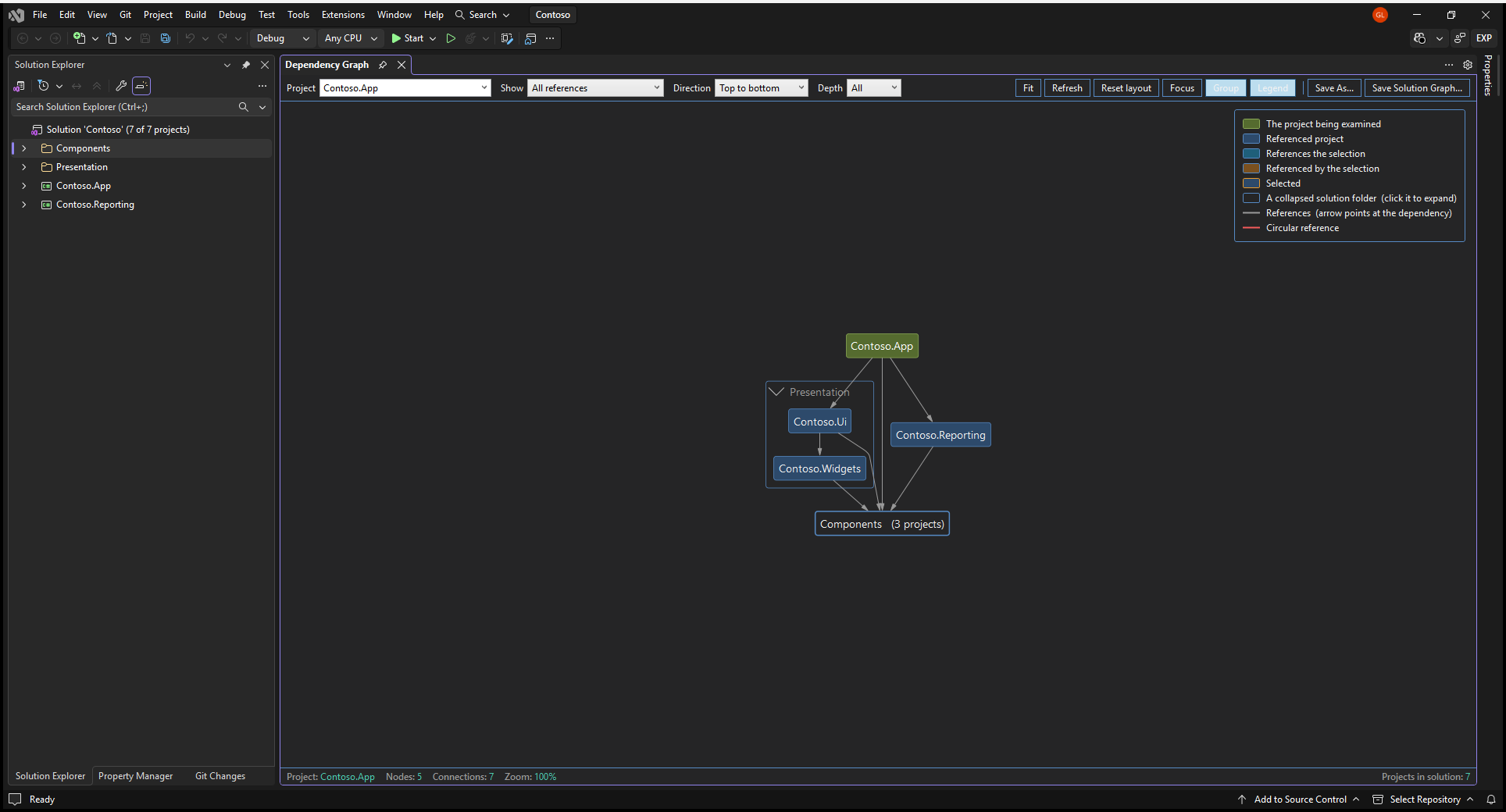Open the solution properties wrench icon

coord(121,86)
